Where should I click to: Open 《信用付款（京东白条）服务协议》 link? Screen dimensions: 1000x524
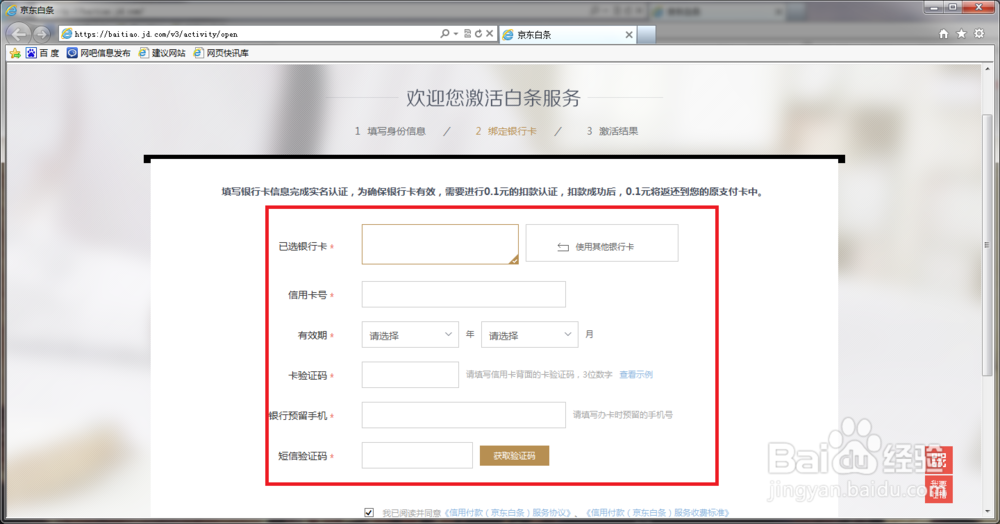[508, 513]
